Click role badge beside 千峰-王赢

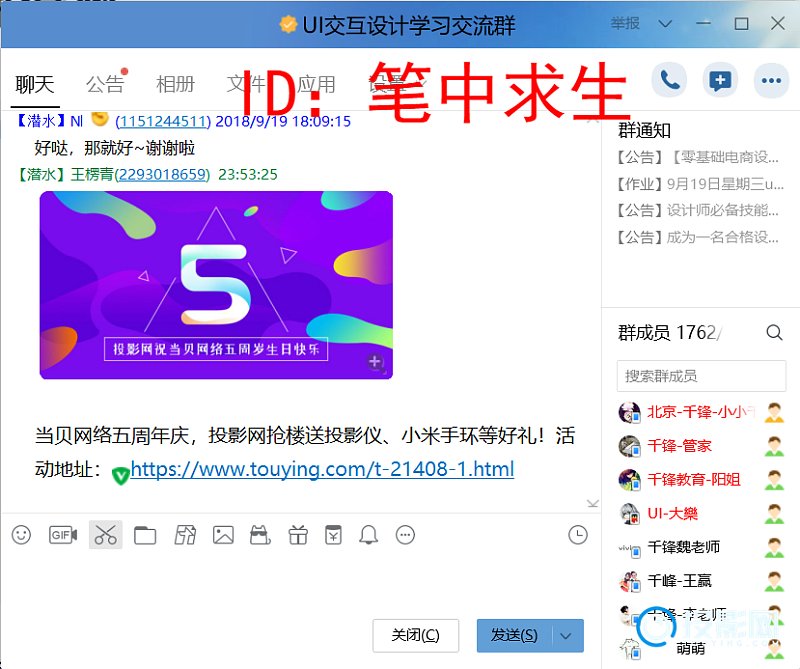pyautogui.click(x=774, y=581)
